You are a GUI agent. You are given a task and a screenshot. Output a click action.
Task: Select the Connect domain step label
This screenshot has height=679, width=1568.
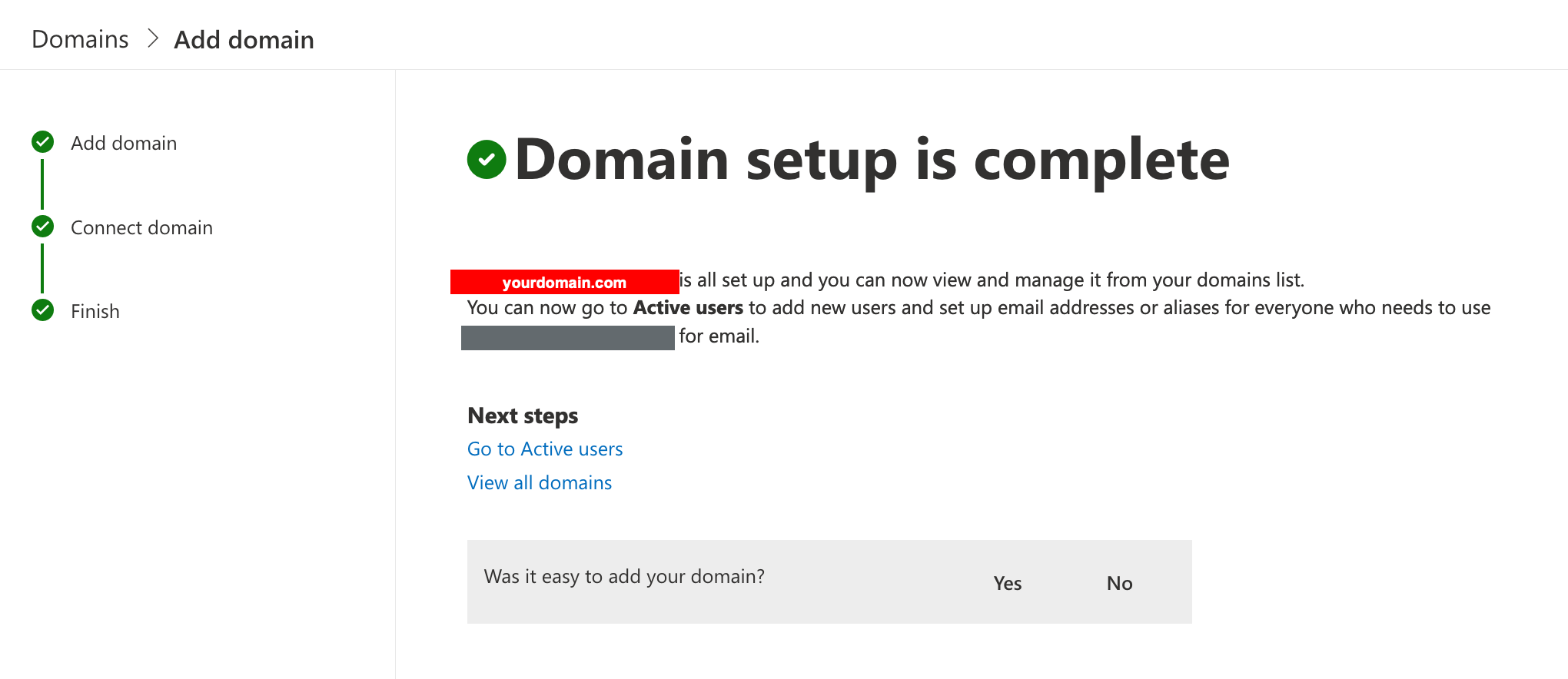click(x=141, y=227)
